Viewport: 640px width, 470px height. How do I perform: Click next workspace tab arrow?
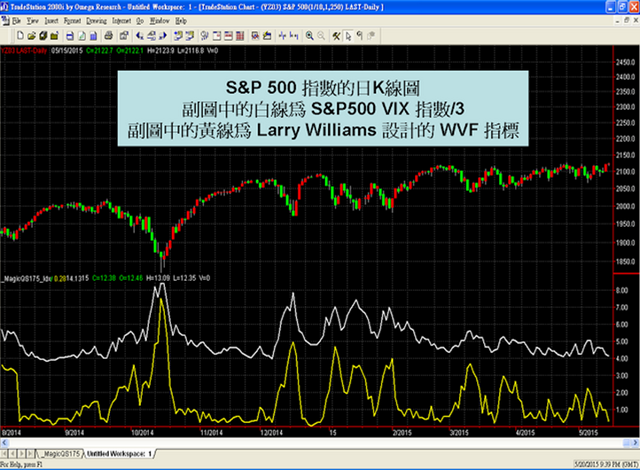pyautogui.click(x=22, y=454)
